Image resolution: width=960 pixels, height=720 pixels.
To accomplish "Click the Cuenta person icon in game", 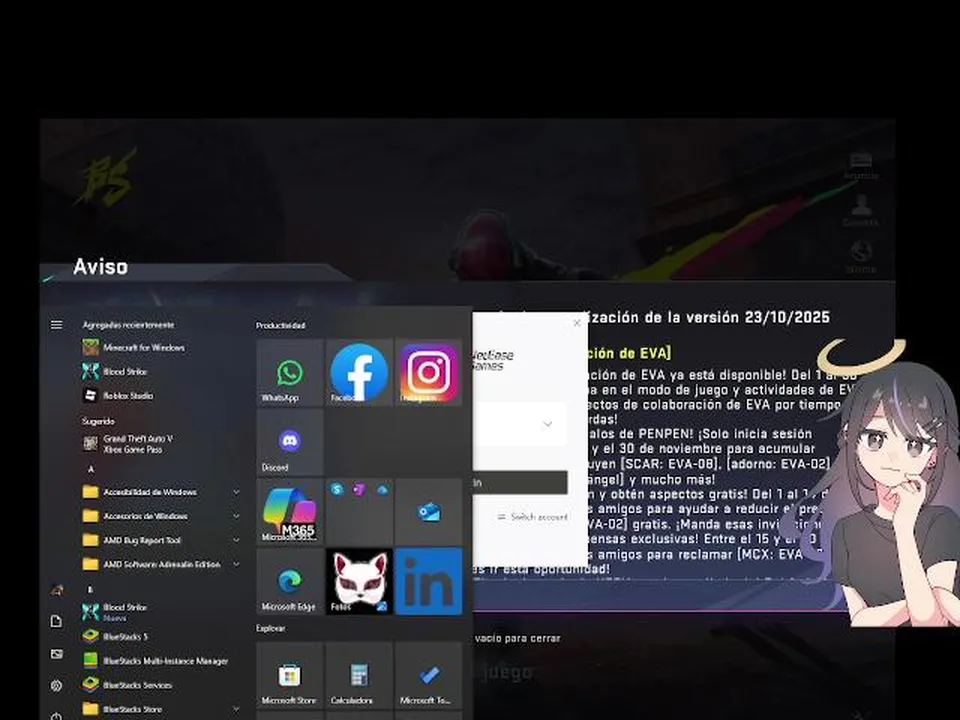I will pos(861,210).
